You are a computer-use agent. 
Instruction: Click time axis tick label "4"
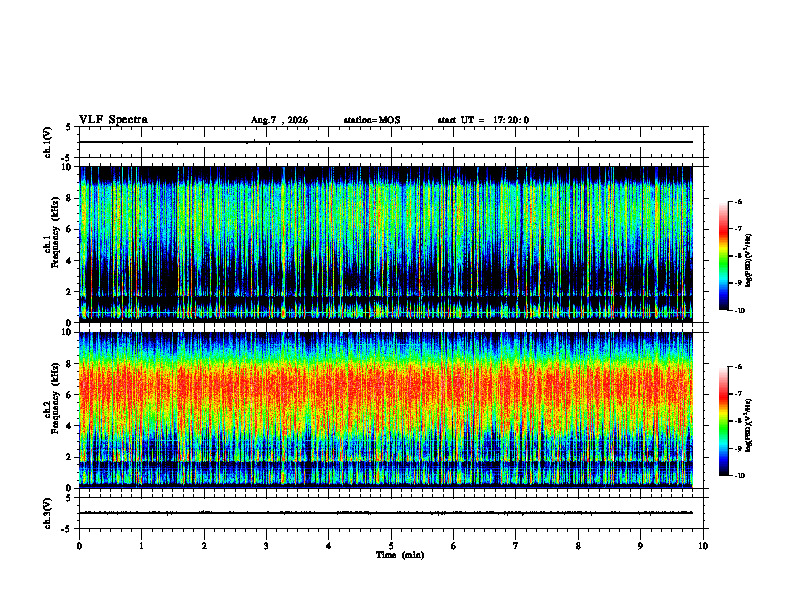(329, 546)
